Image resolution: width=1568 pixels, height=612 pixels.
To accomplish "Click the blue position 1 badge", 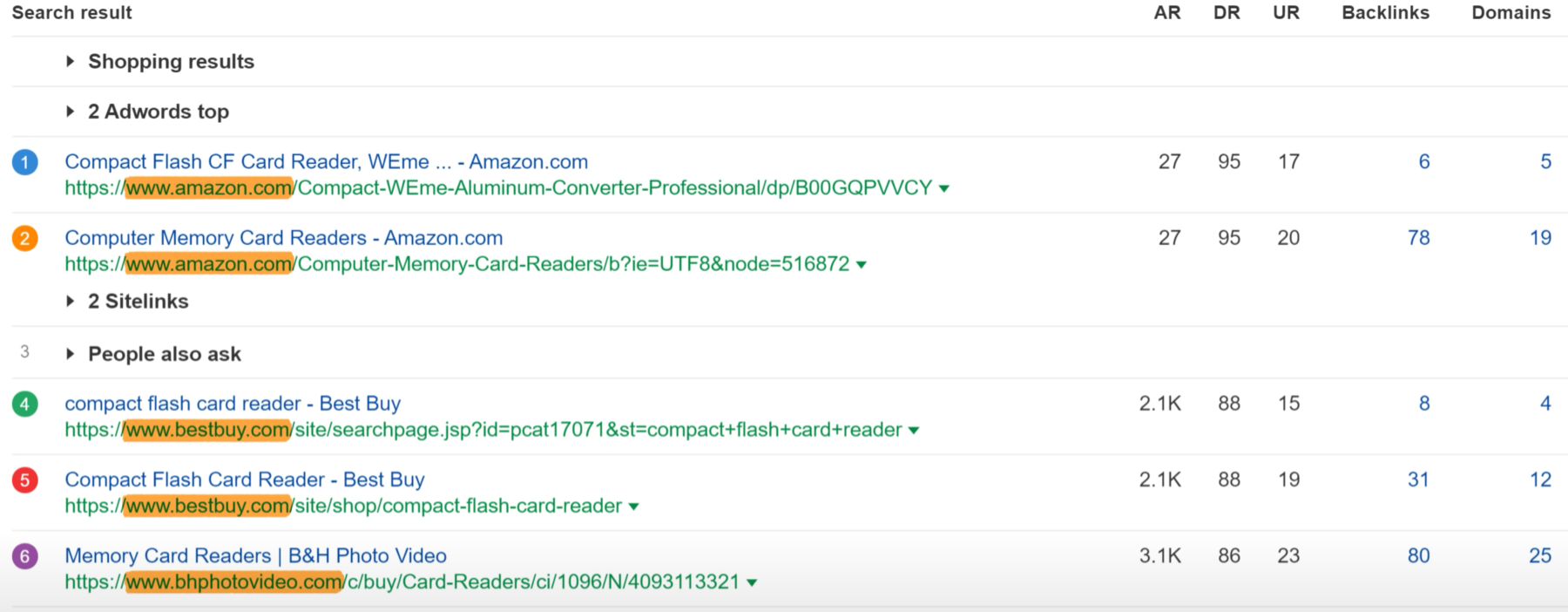I will pyautogui.click(x=24, y=162).
